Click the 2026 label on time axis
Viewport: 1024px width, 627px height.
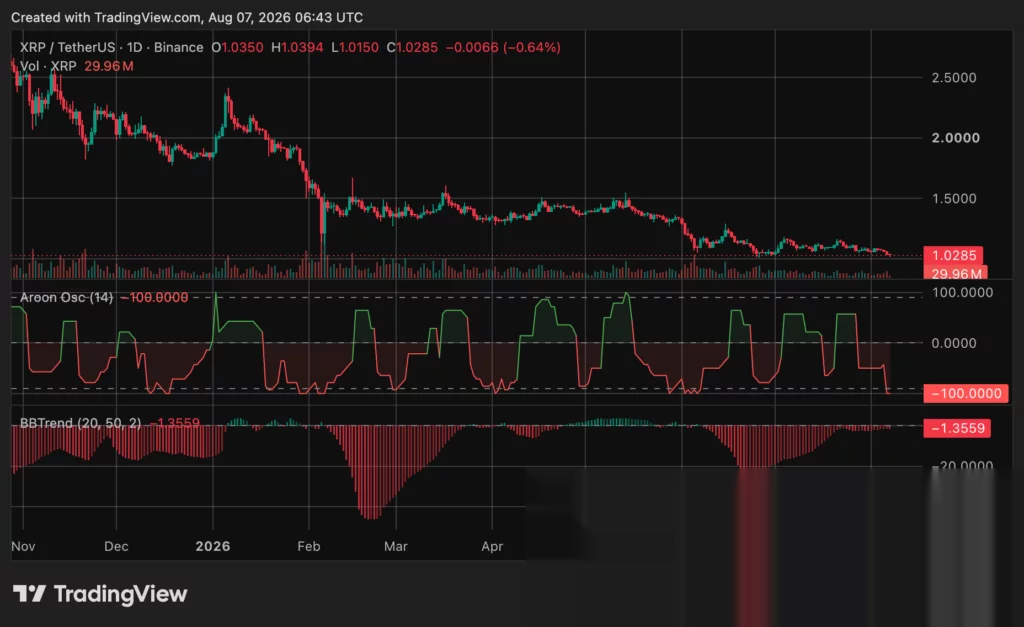coord(213,546)
